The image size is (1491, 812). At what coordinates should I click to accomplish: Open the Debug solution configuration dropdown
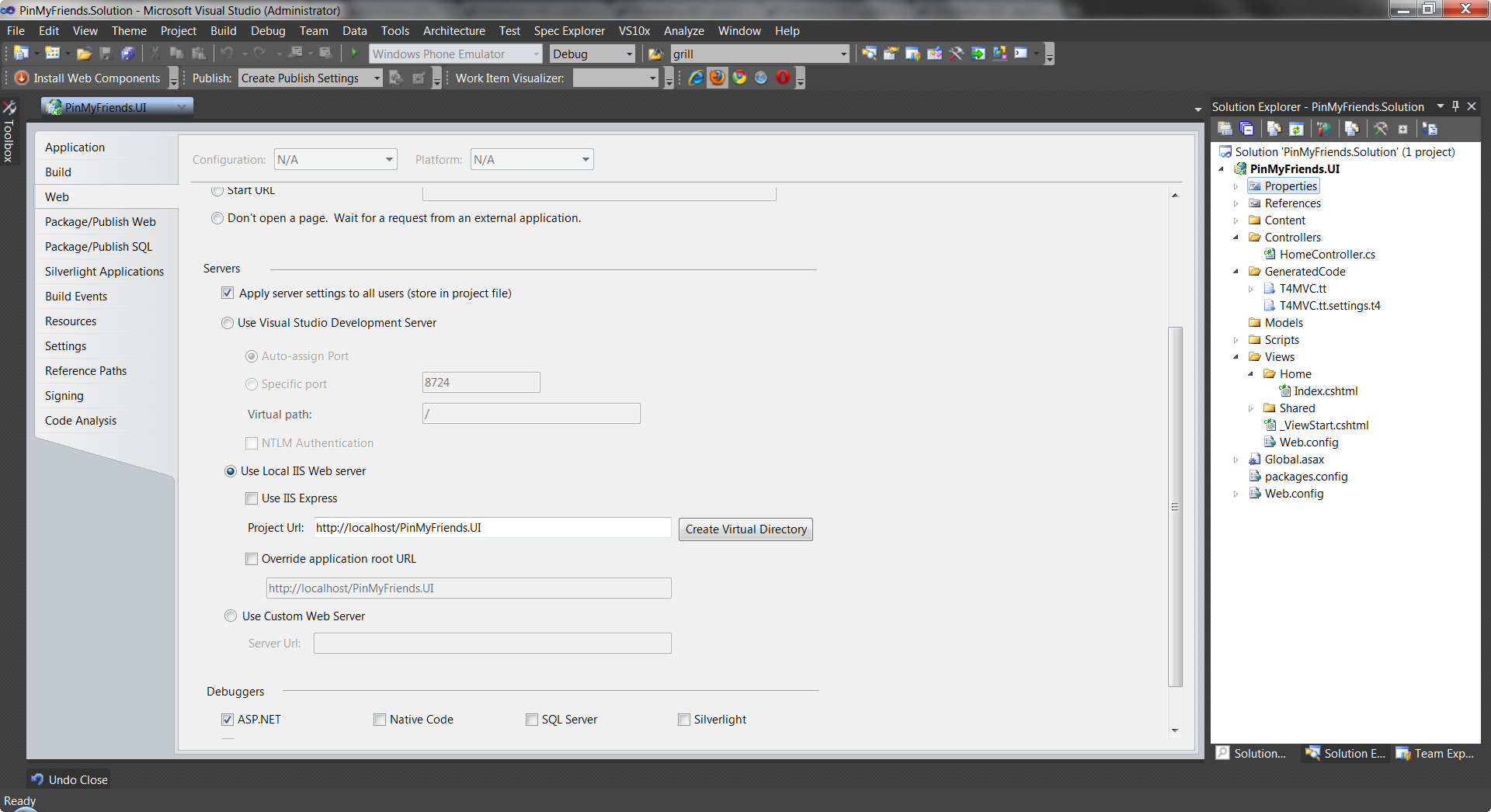pyautogui.click(x=593, y=54)
